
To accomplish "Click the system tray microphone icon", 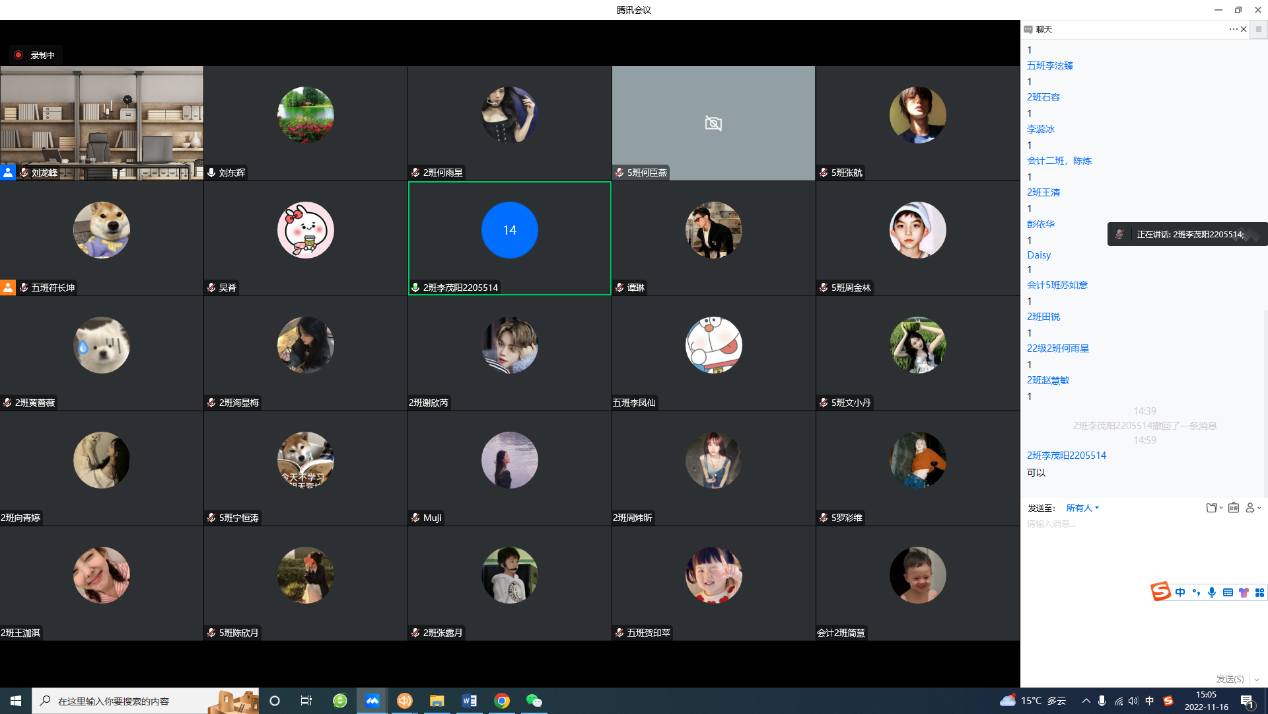I will point(1102,701).
